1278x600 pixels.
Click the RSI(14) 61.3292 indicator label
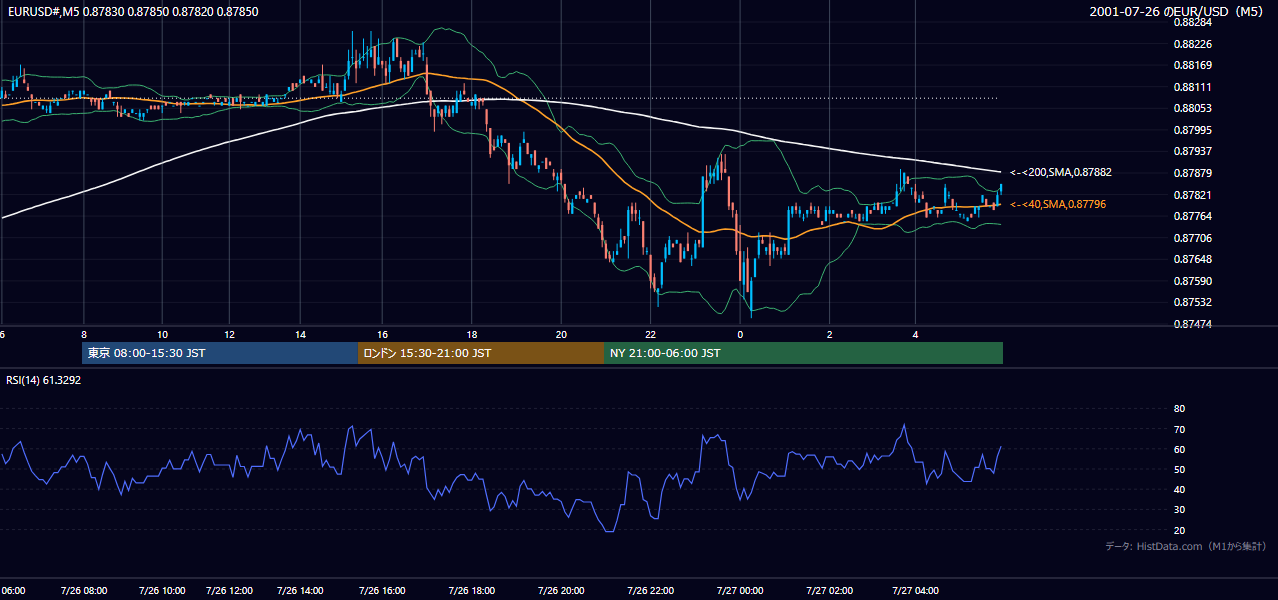click(x=44, y=380)
